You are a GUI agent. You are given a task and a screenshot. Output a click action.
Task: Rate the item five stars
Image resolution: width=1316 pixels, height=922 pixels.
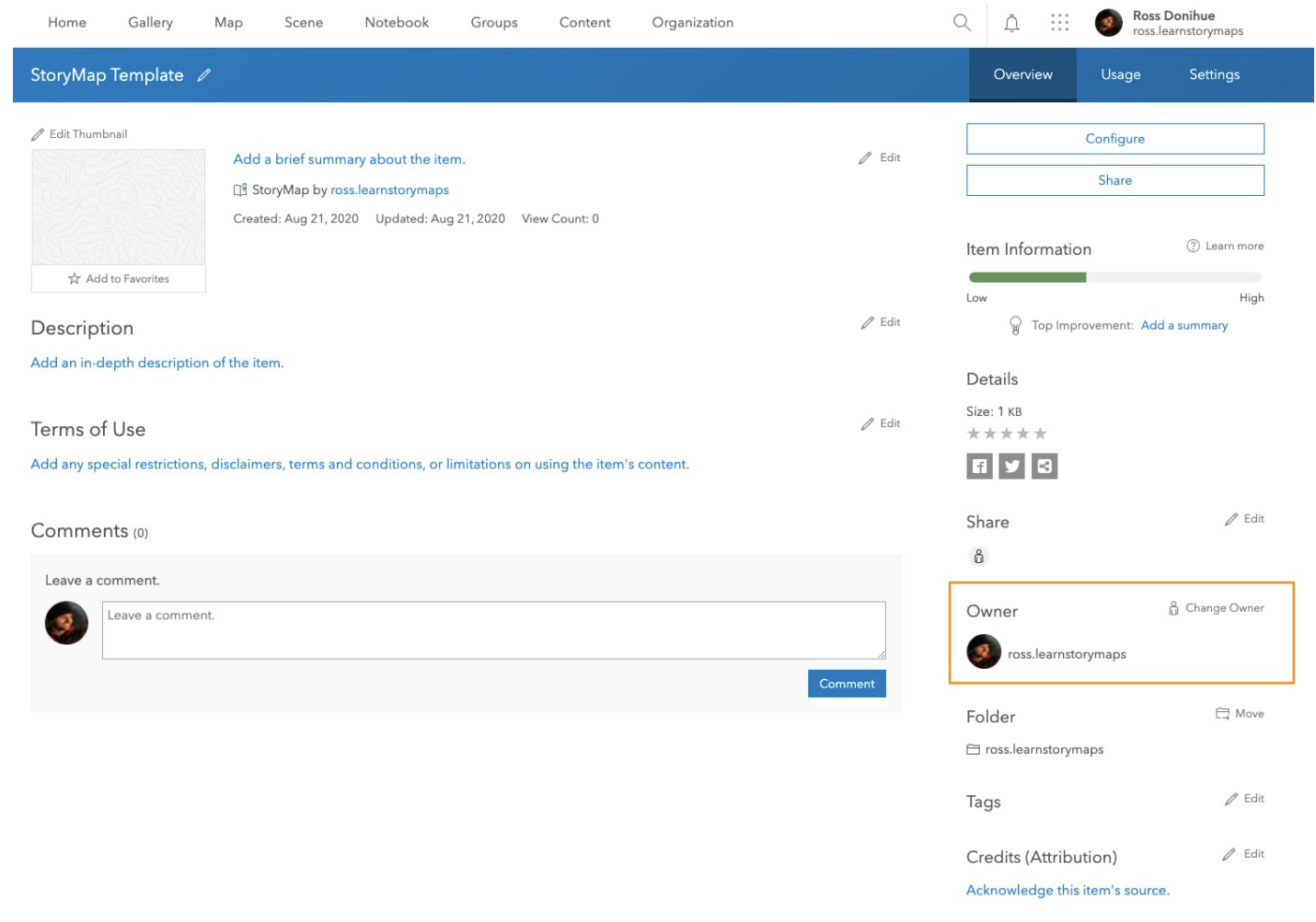(1040, 433)
